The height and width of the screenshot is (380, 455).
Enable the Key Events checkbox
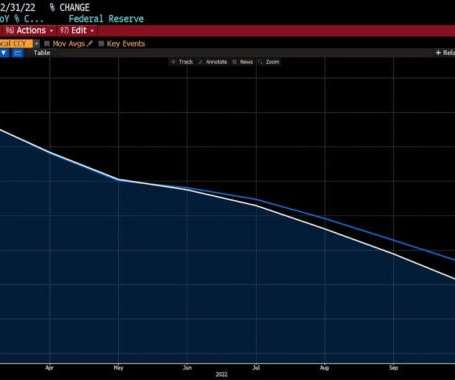click(101, 44)
